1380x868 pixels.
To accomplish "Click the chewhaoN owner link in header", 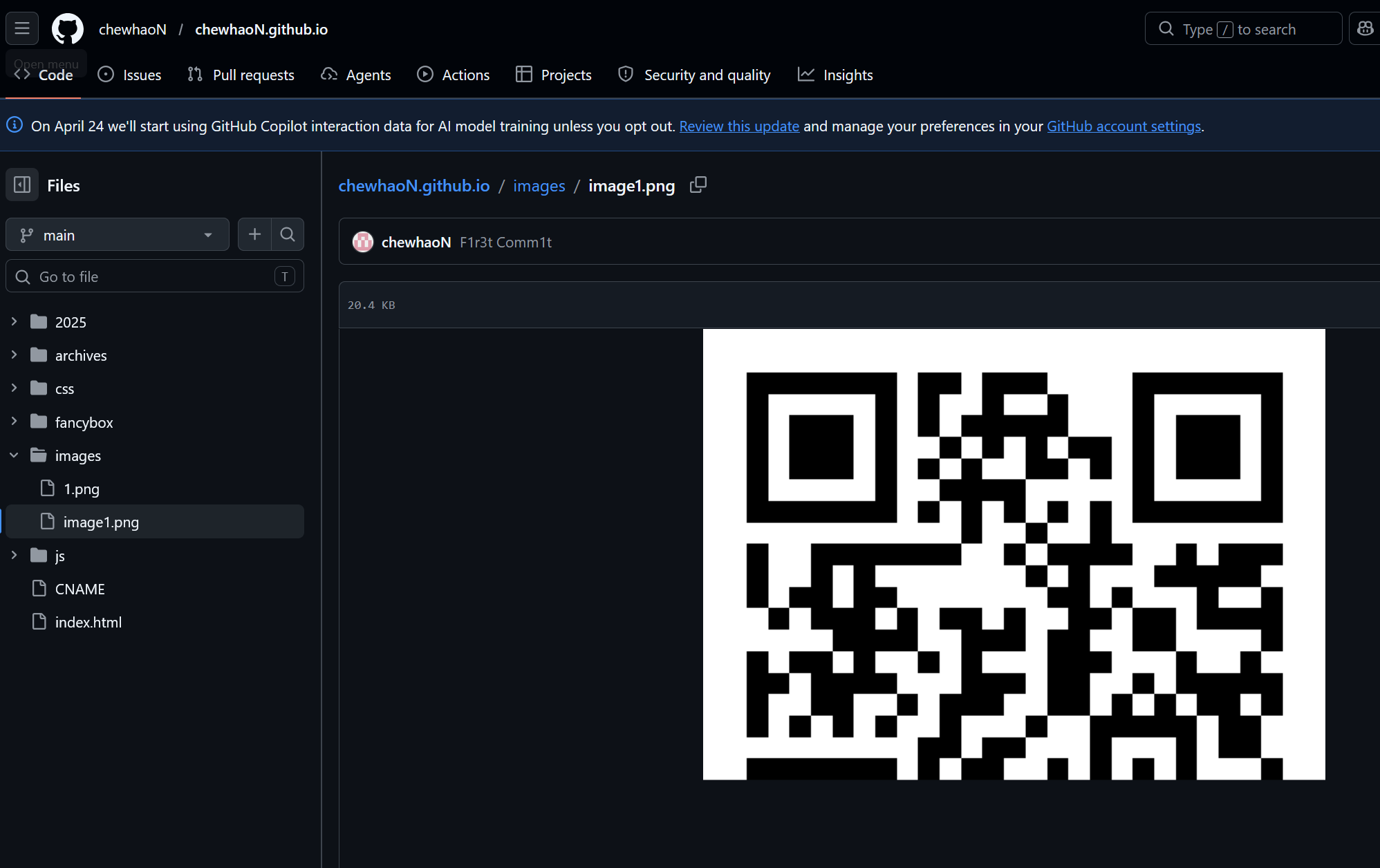I will point(133,29).
